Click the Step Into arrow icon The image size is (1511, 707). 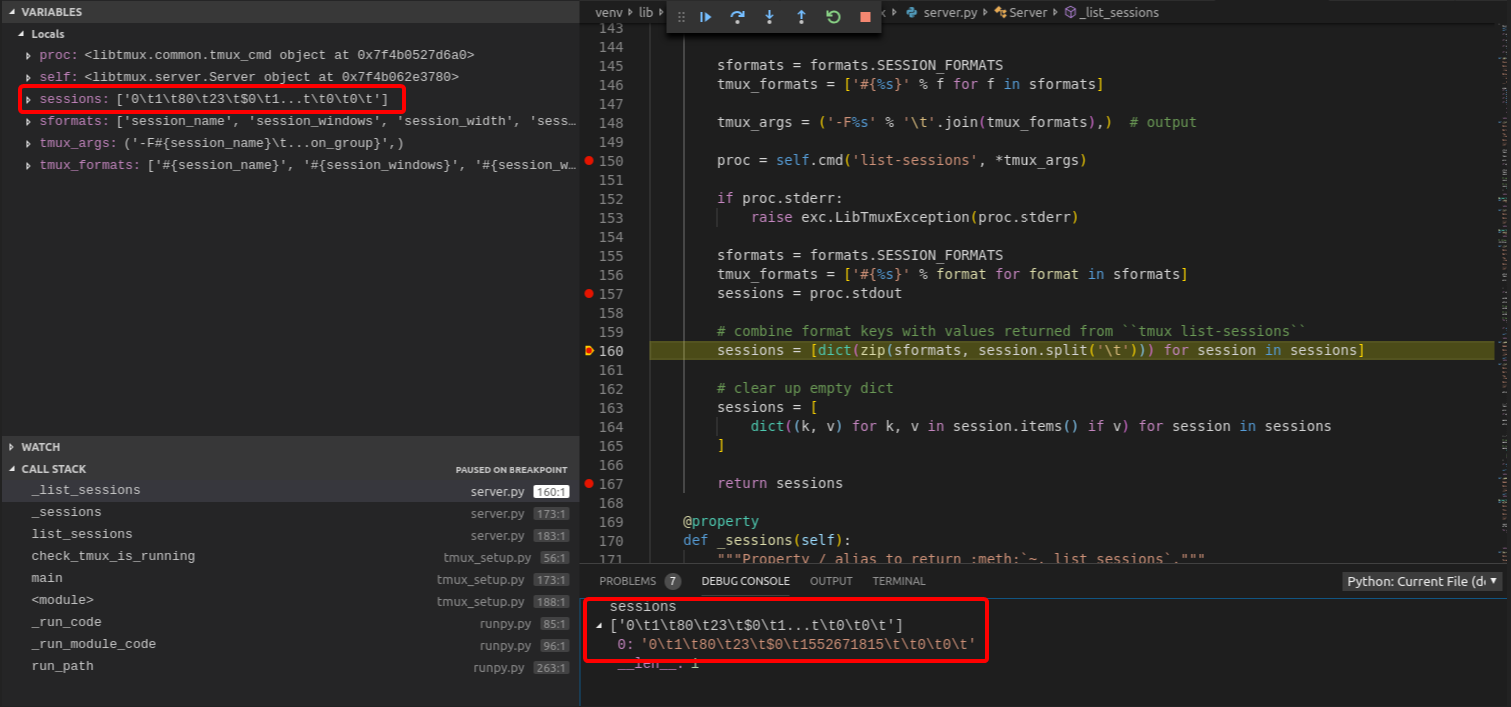(769, 17)
